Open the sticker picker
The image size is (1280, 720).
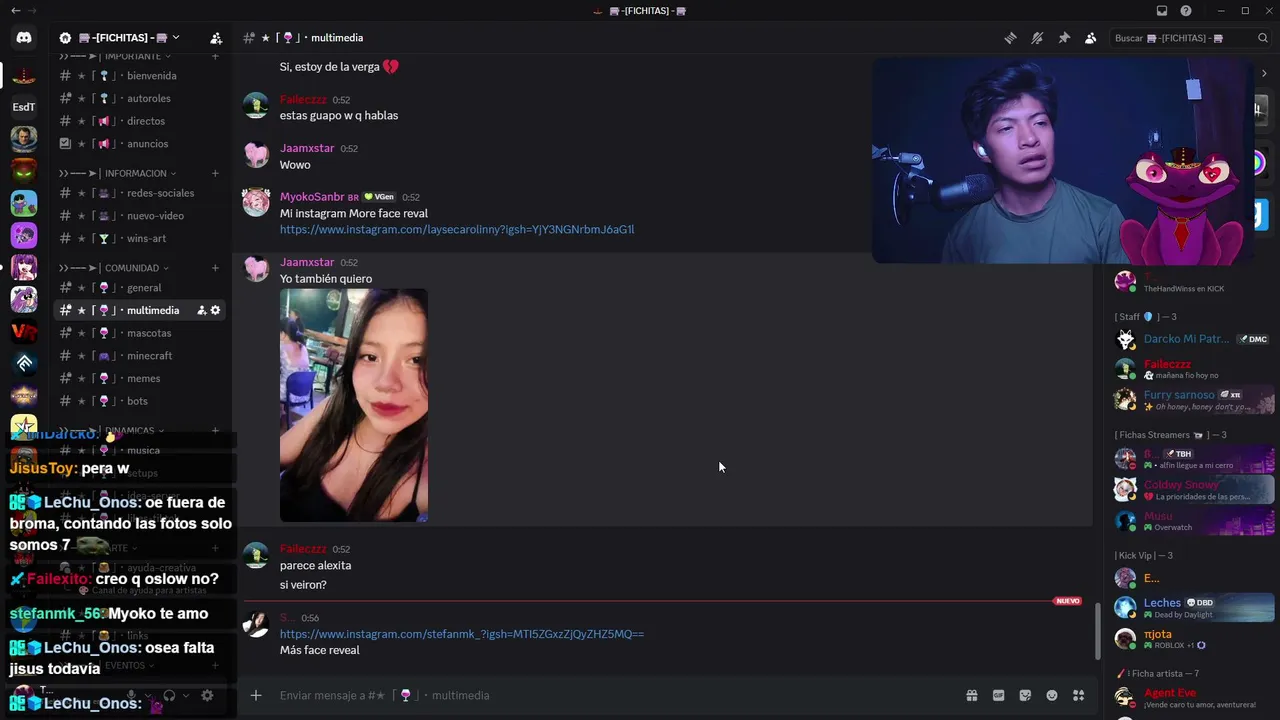click(x=1025, y=695)
